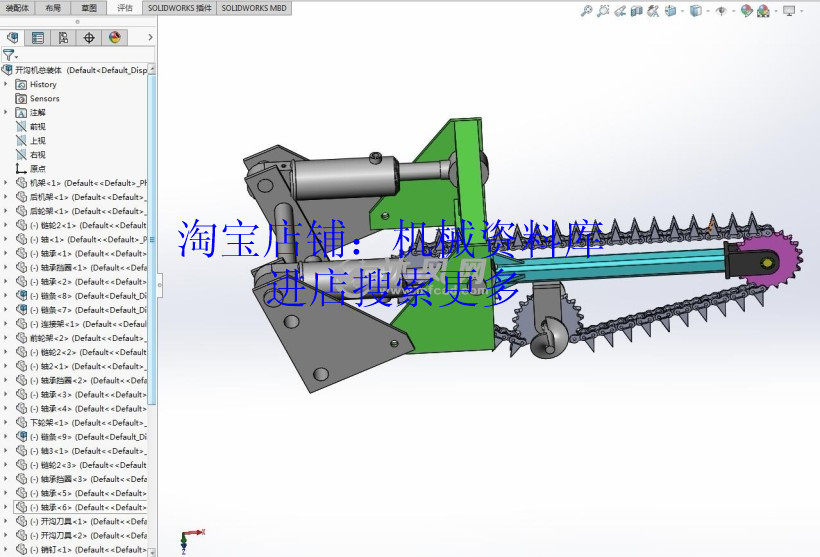Screen dimensions: 820x557
Task: Open the Apply Scene dropdown arrow
Action: point(776,11)
